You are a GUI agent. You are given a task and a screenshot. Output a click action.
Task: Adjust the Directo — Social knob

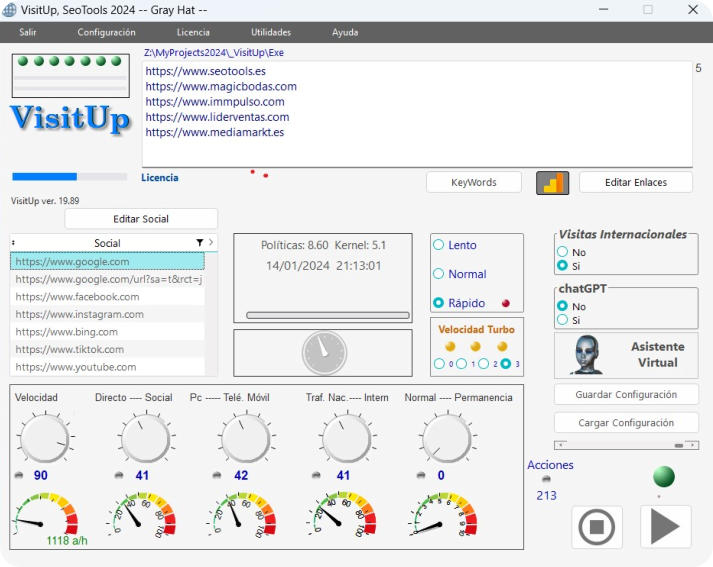pyautogui.click(x=146, y=439)
